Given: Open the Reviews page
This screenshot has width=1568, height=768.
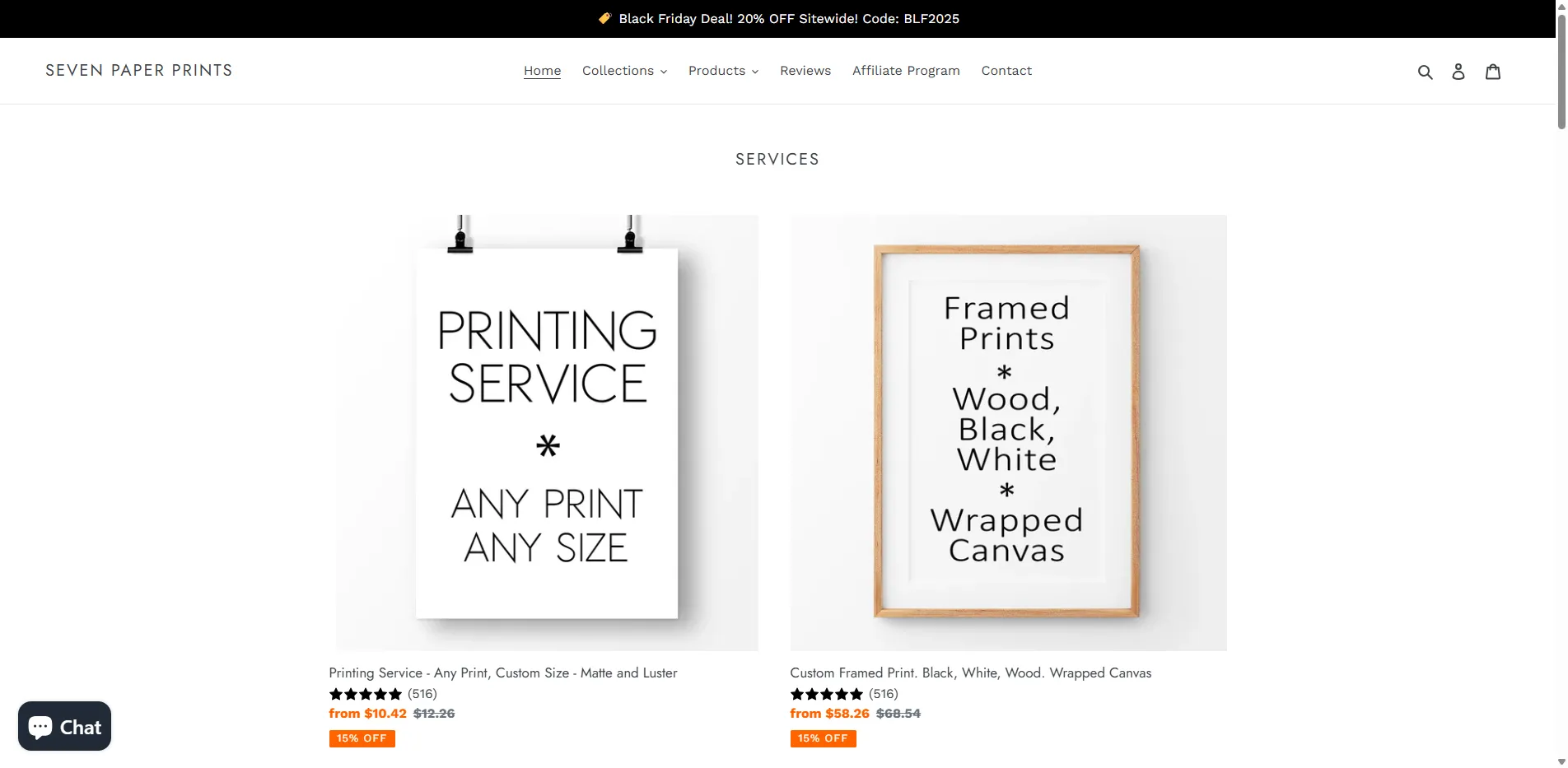Looking at the screenshot, I should tap(805, 71).
